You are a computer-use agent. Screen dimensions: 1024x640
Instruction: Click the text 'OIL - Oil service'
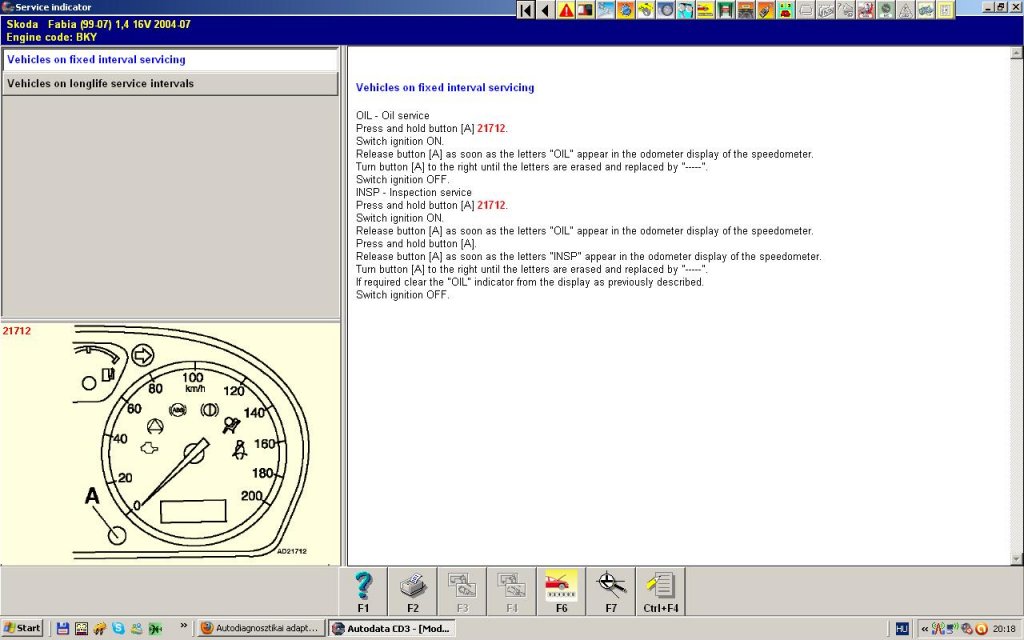click(x=392, y=116)
